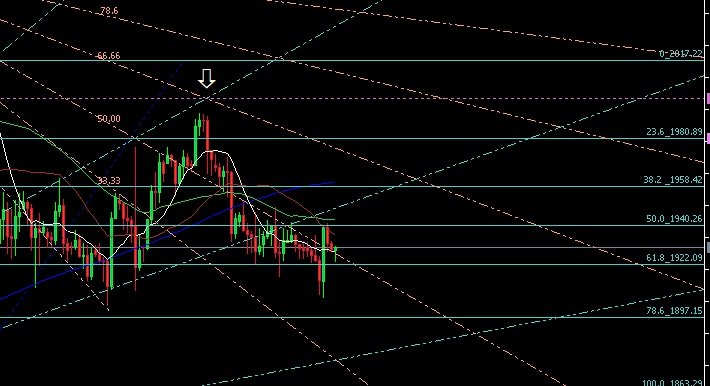This screenshot has width=710, height=386.
Task: Click the 50.0_1940.26 retracement label
Action: [674, 219]
